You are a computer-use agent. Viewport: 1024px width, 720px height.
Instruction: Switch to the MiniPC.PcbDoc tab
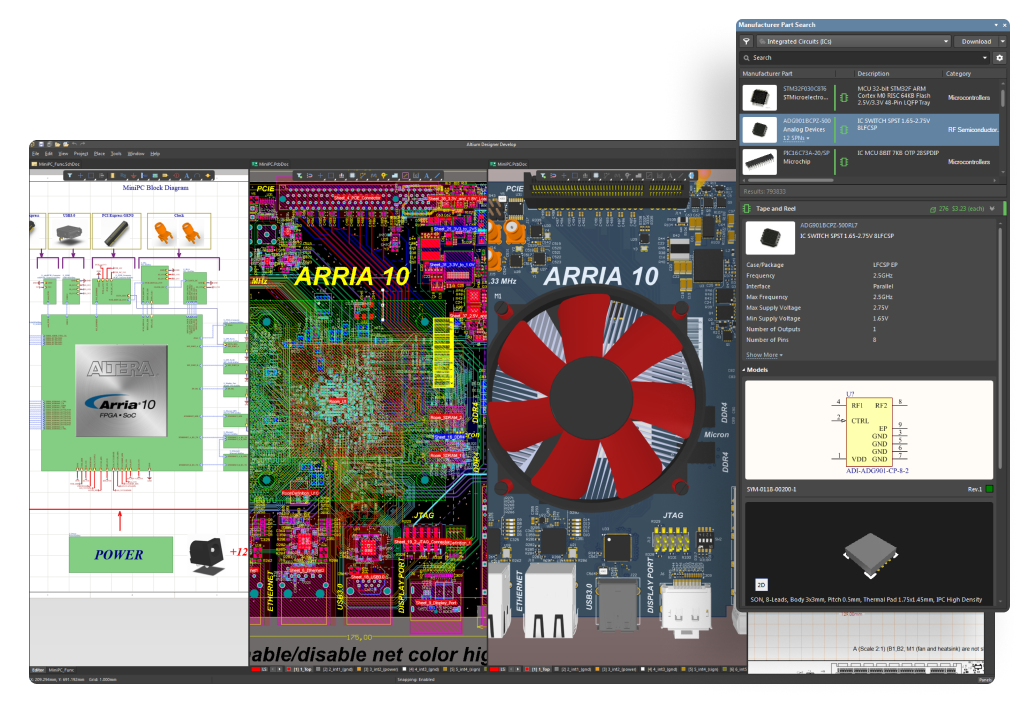[x=270, y=163]
